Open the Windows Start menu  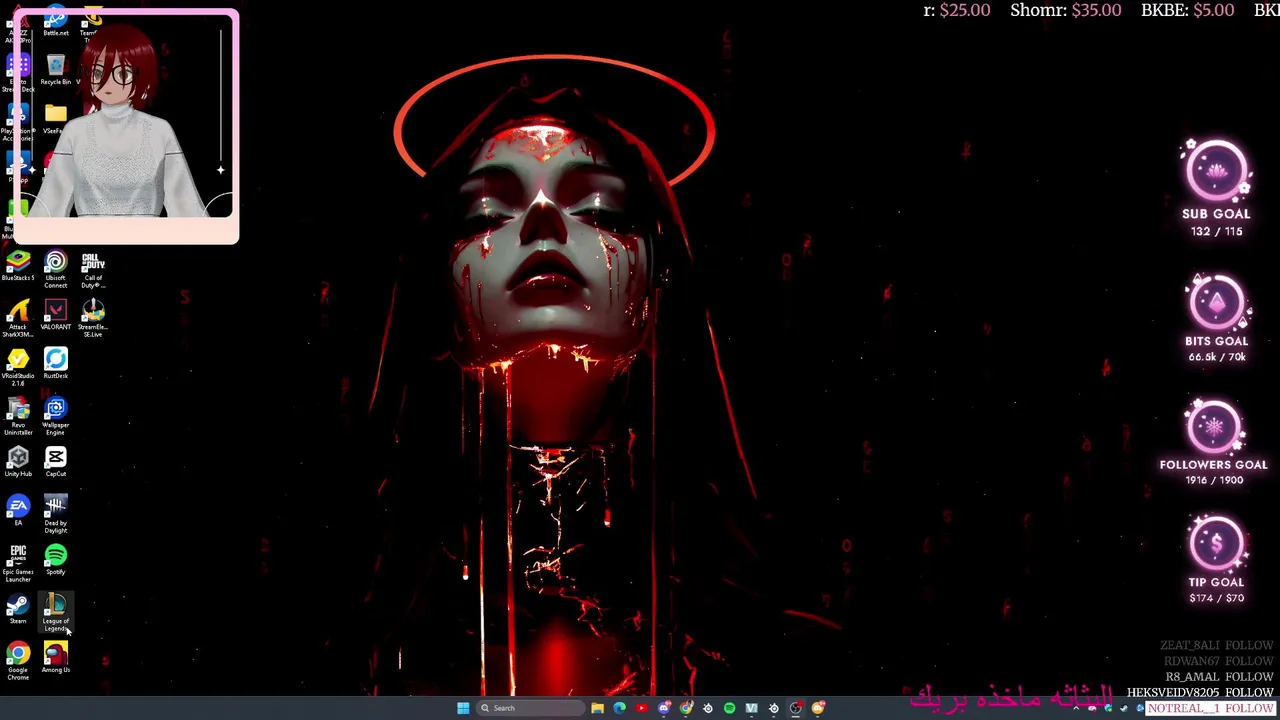pos(463,708)
